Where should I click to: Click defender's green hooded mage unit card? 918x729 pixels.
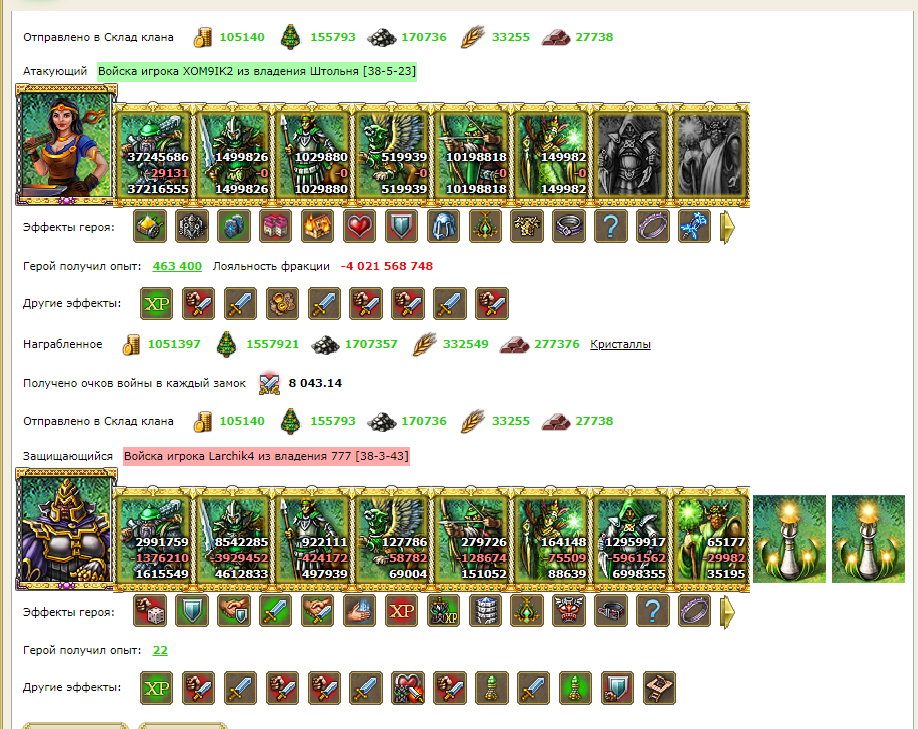630,540
